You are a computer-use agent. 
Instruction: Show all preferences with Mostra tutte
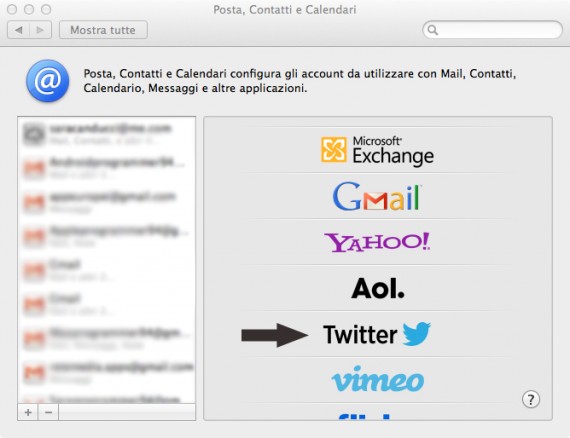pos(103,30)
